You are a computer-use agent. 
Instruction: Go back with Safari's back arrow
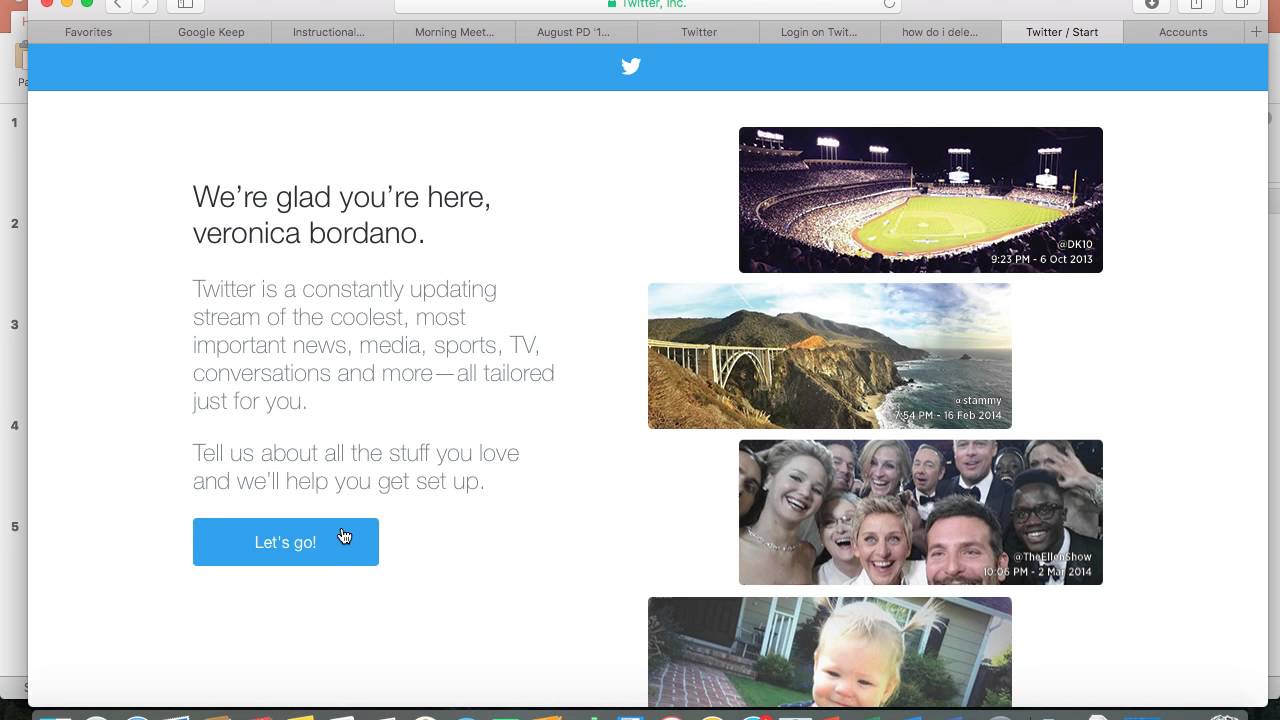118,4
